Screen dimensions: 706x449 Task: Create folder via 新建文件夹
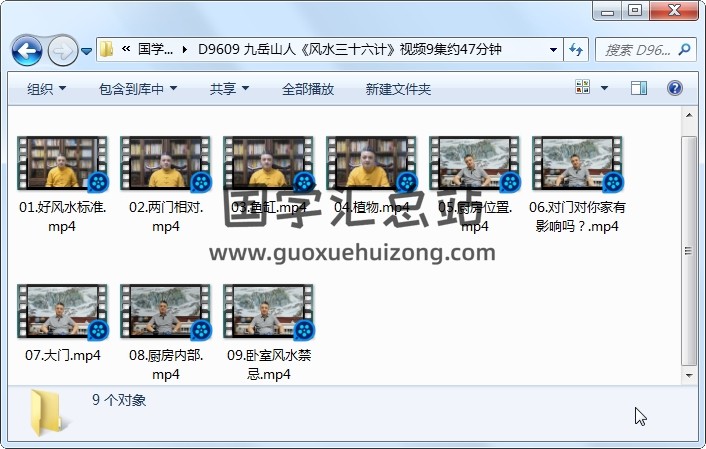point(398,89)
